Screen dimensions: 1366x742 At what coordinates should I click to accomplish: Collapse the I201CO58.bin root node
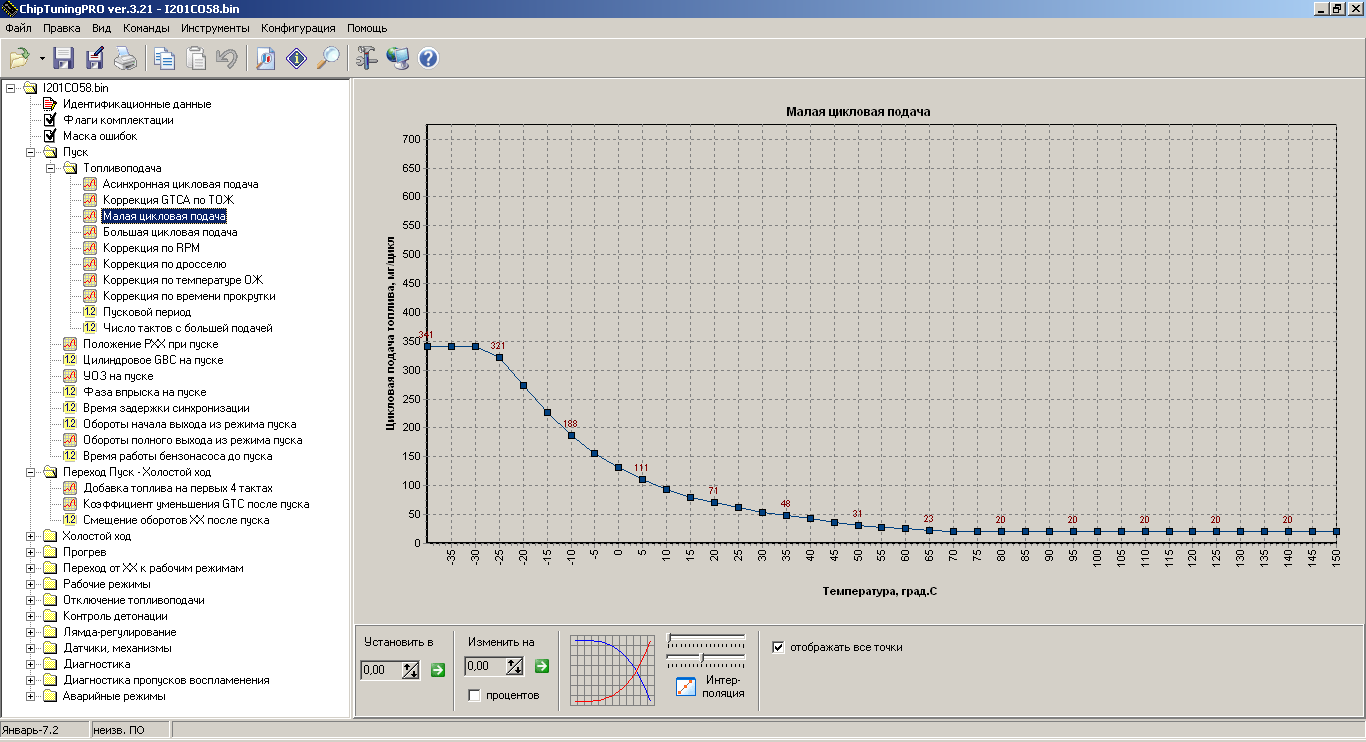[11, 88]
